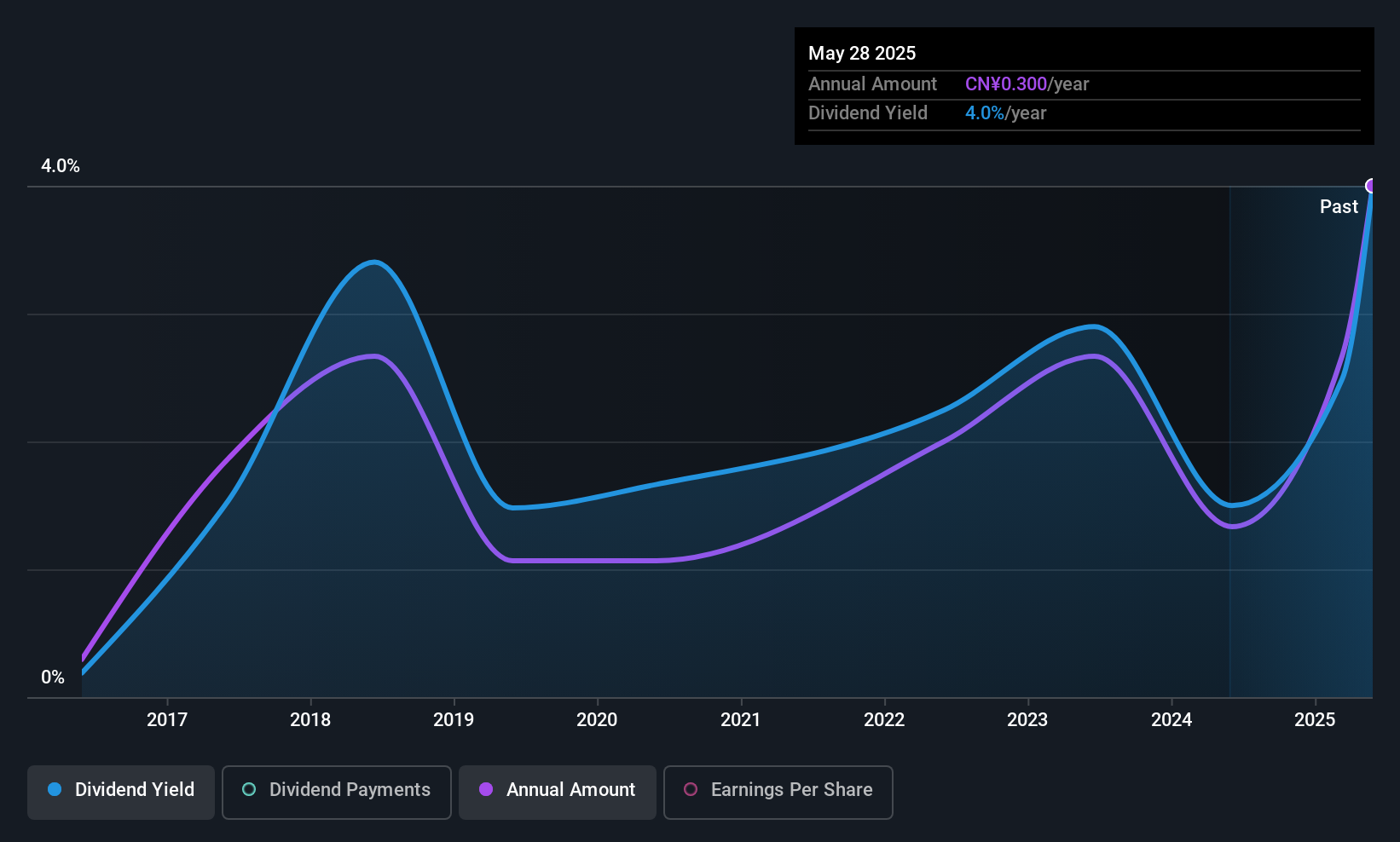Click the 2017 x-axis label
The width and height of the screenshot is (1400, 842).
coord(167,720)
